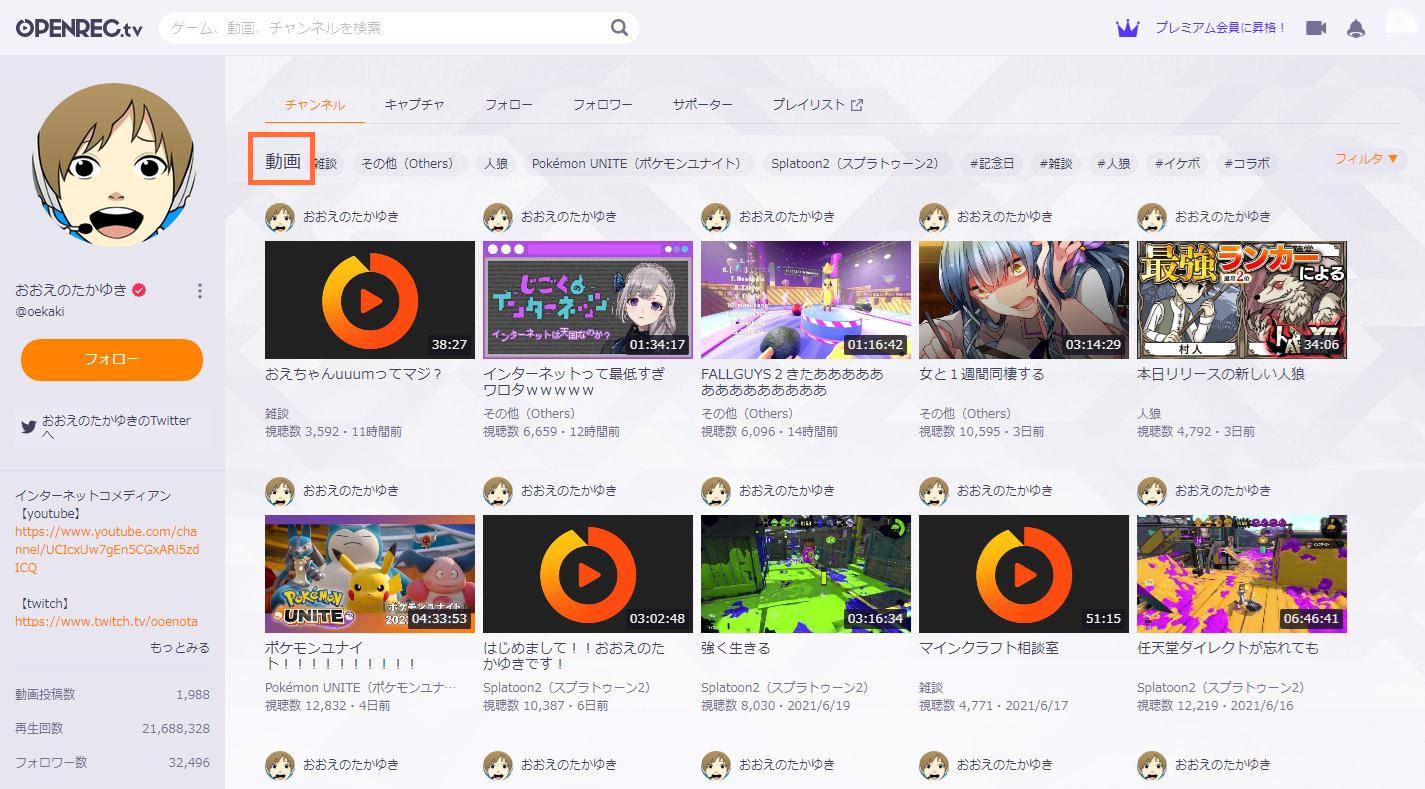Open video title 女と１週間同棲する
The image size is (1425, 789).
982,374
